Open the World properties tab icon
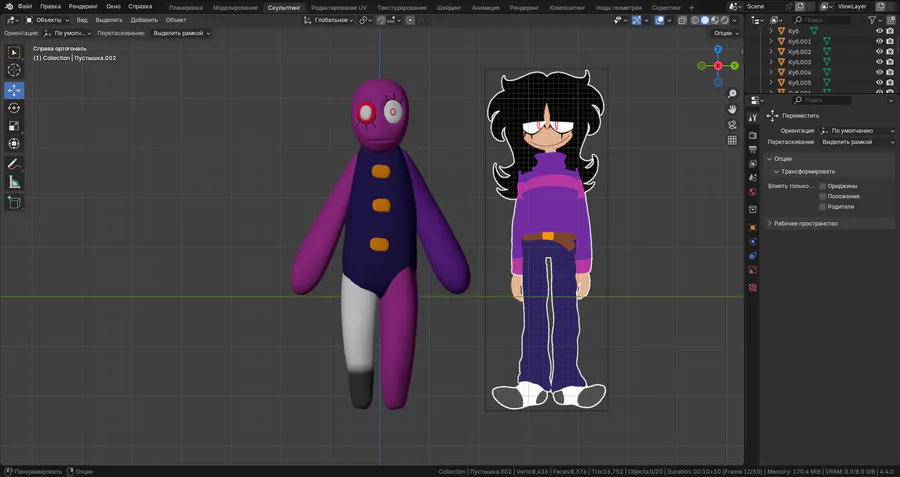Image resolution: width=900 pixels, height=477 pixels. point(753,192)
